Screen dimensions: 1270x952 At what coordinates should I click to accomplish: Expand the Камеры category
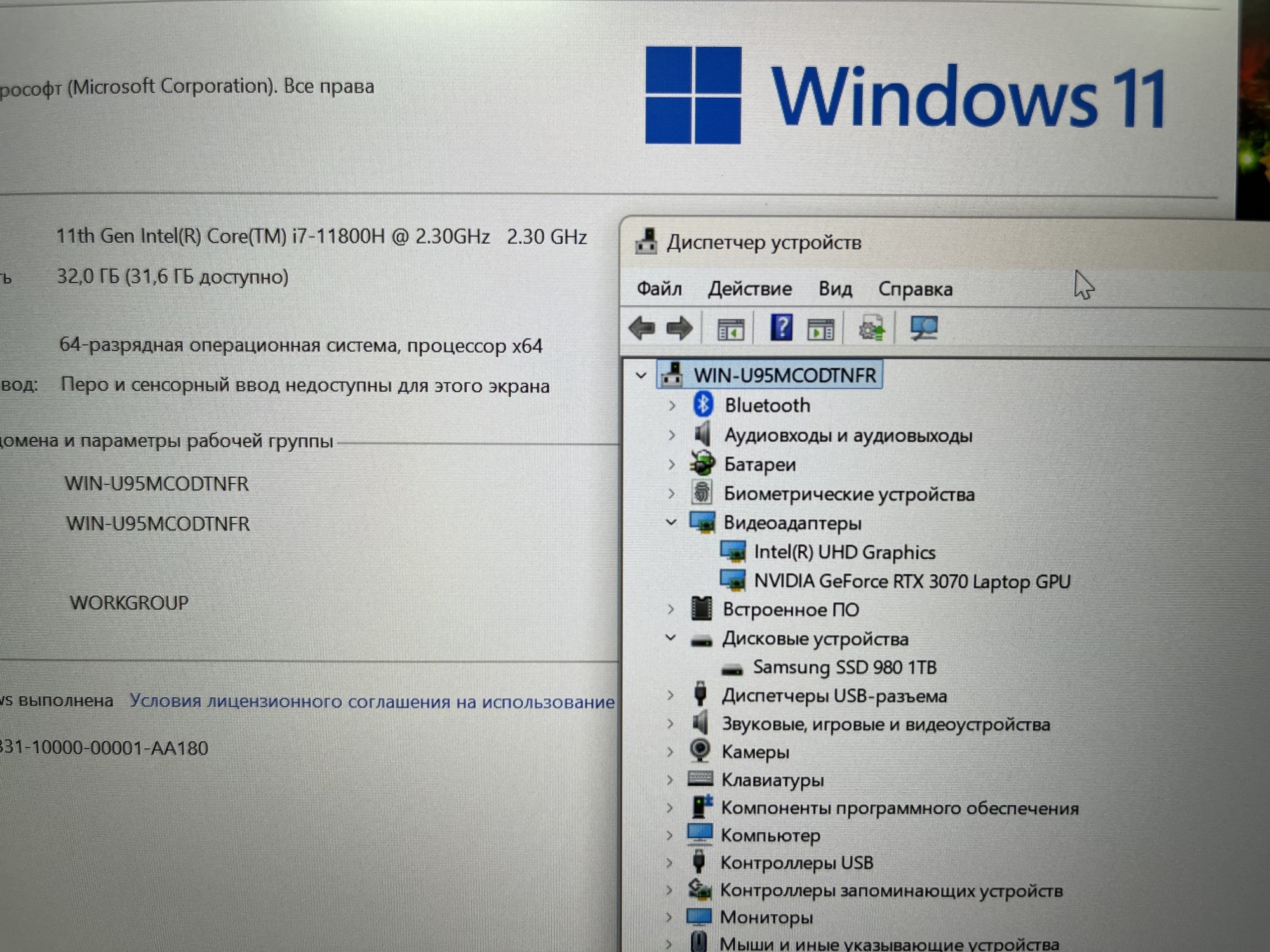pos(670,752)
